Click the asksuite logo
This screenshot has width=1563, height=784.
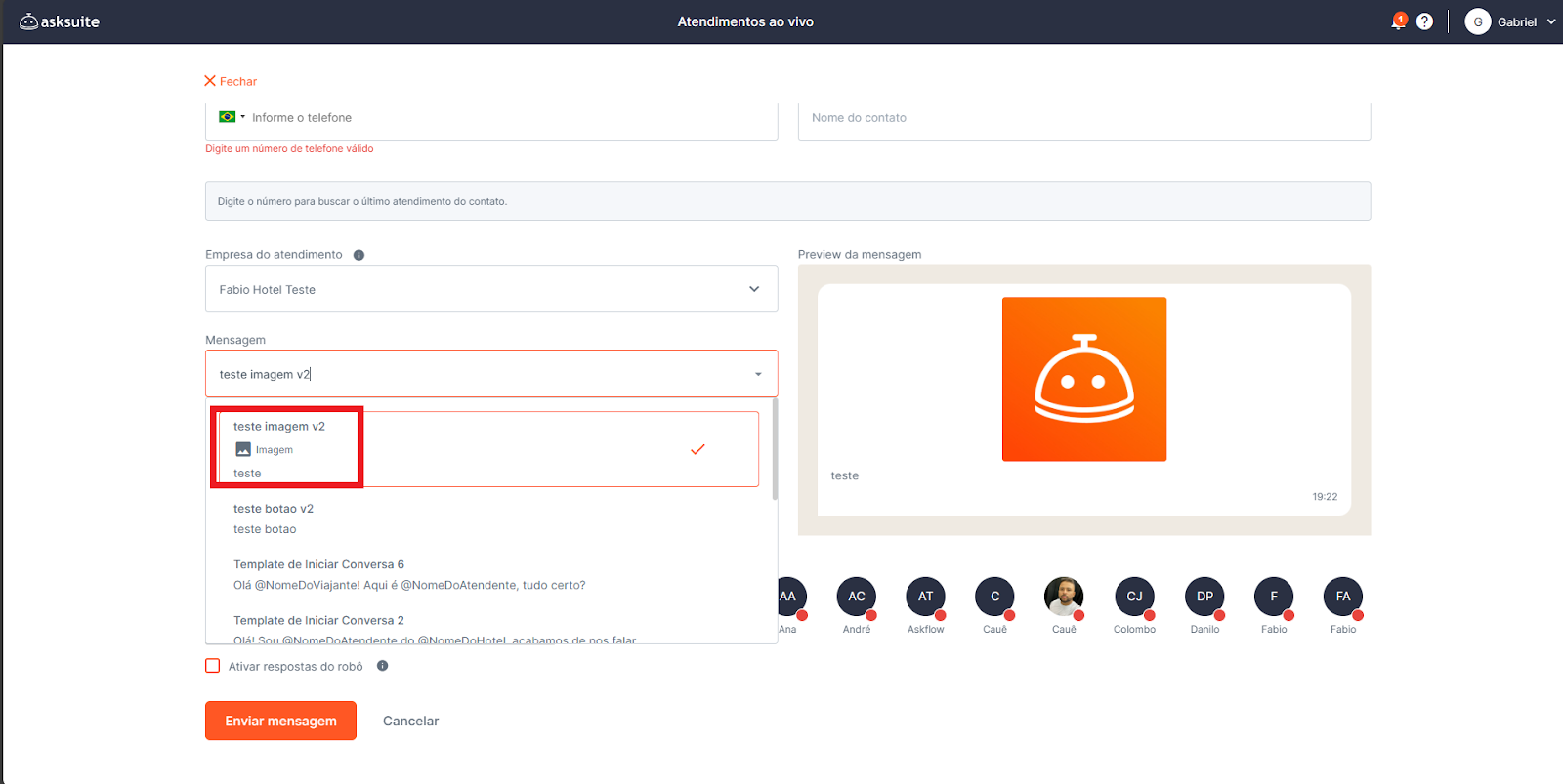tap(60, 21)
